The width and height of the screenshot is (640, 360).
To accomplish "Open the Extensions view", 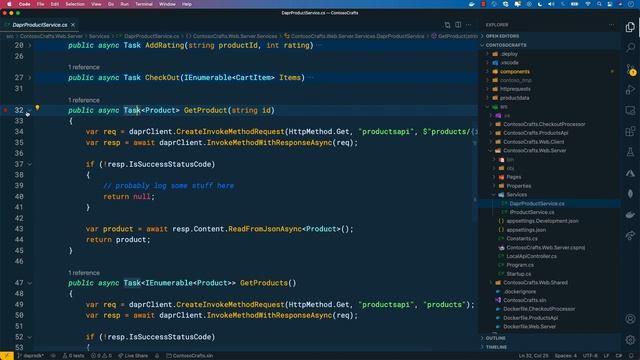I will (x=630, y=131).
